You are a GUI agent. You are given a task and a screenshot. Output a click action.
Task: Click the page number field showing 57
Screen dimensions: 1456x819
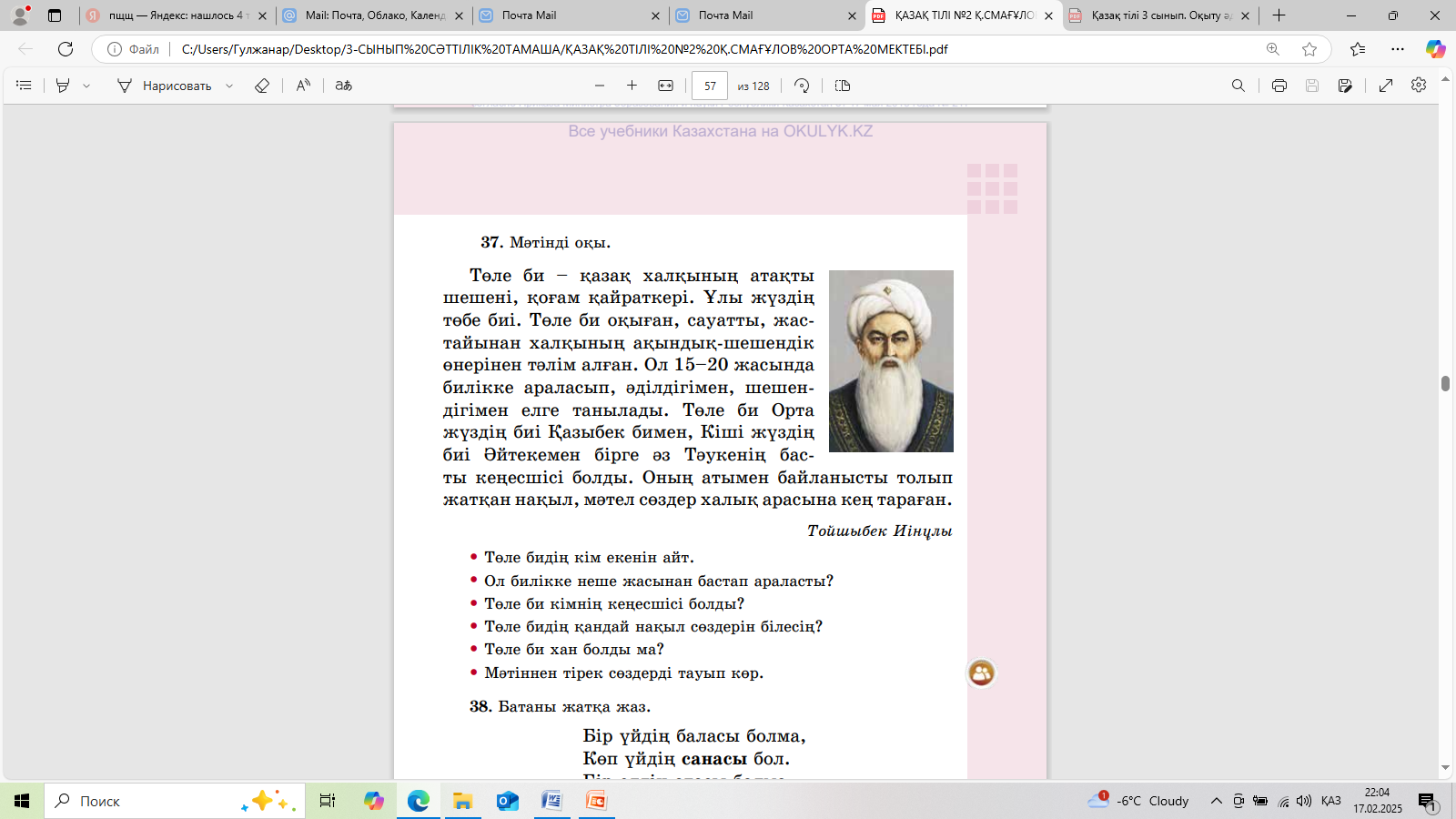coord(710,86)
